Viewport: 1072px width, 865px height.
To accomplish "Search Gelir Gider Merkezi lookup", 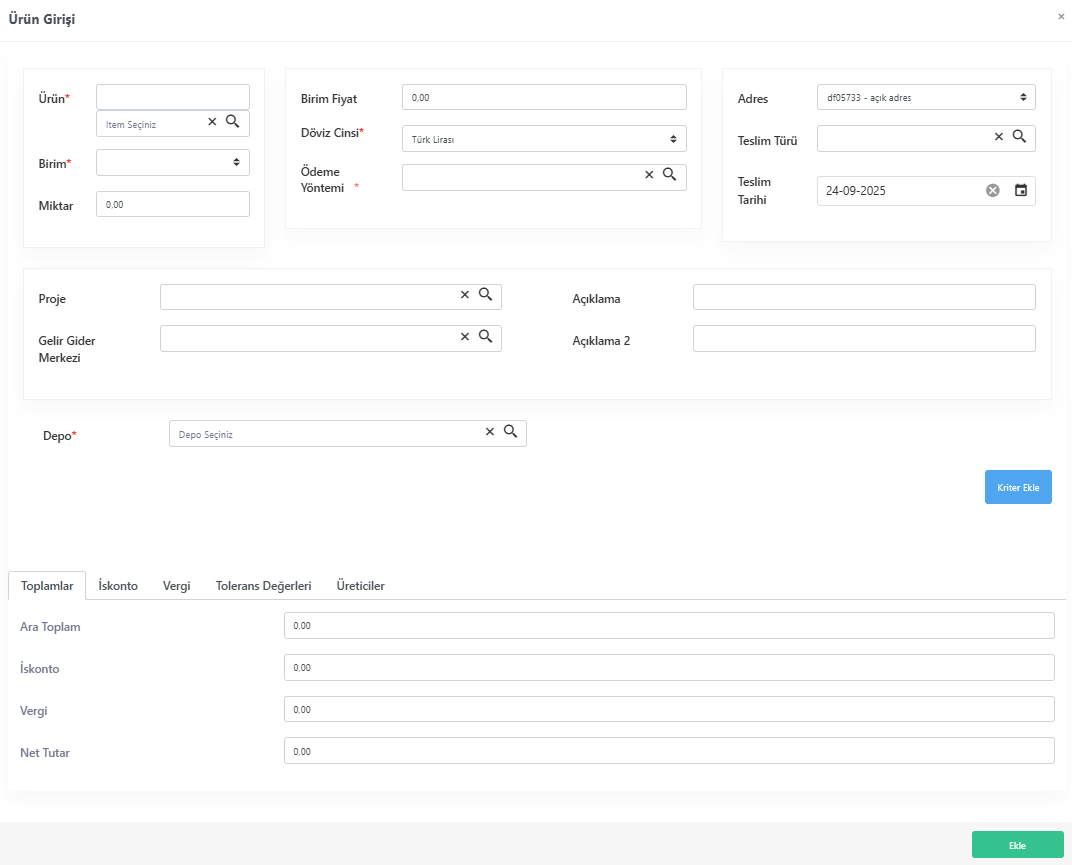I will (x=485, y=336).
